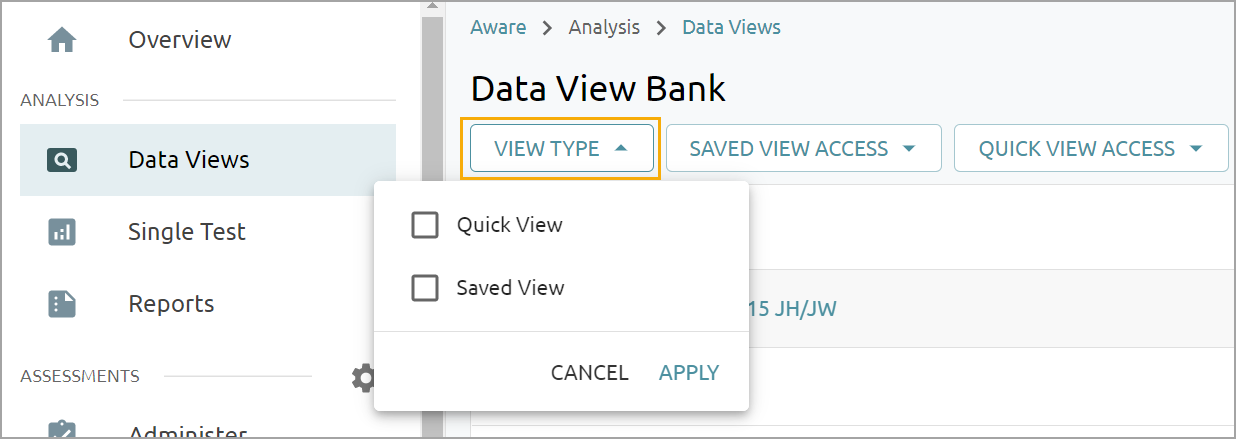Apply the View Type filter

[x=689, y=373]
